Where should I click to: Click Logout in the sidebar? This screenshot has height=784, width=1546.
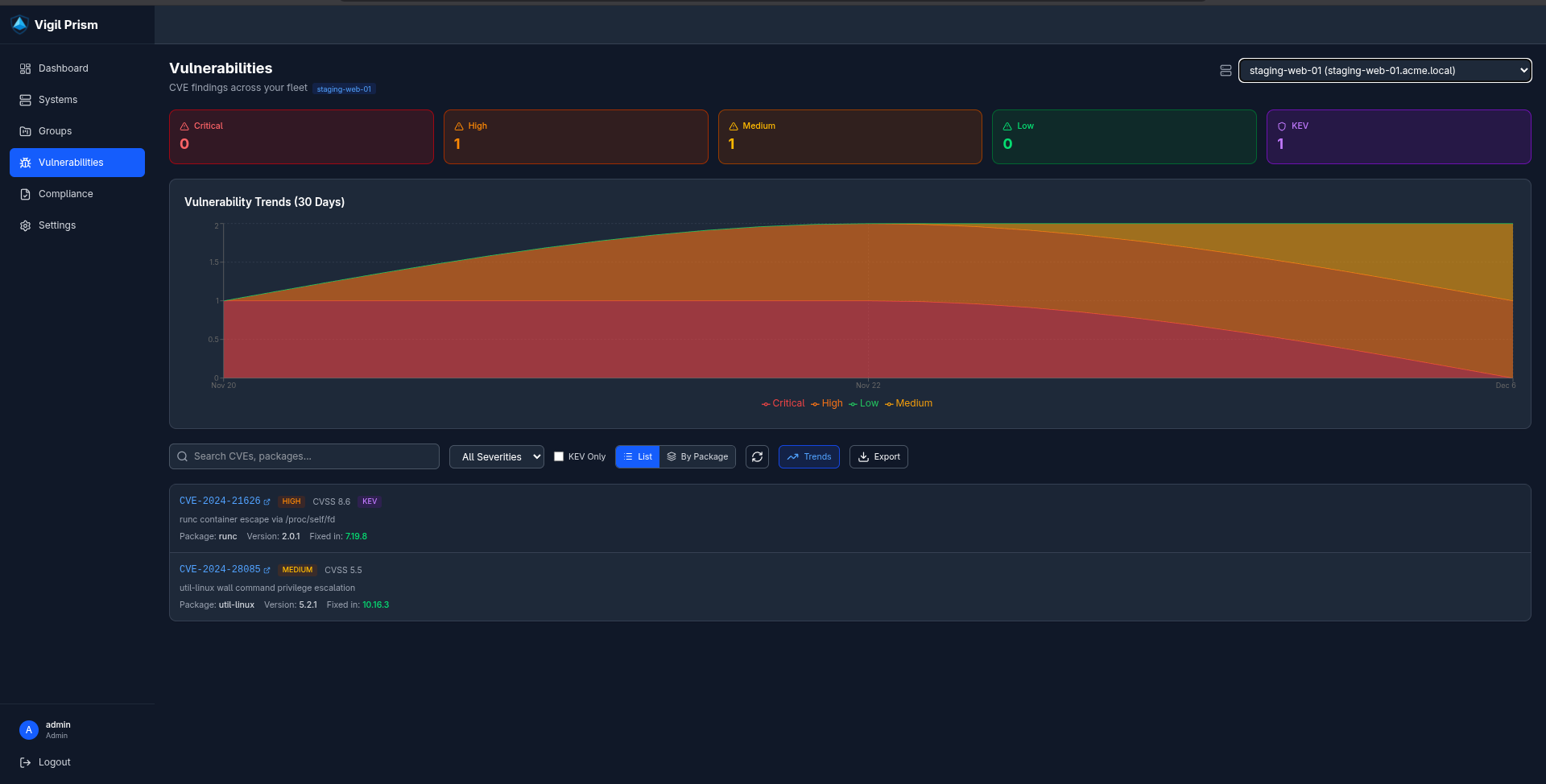tap(54, 762)
